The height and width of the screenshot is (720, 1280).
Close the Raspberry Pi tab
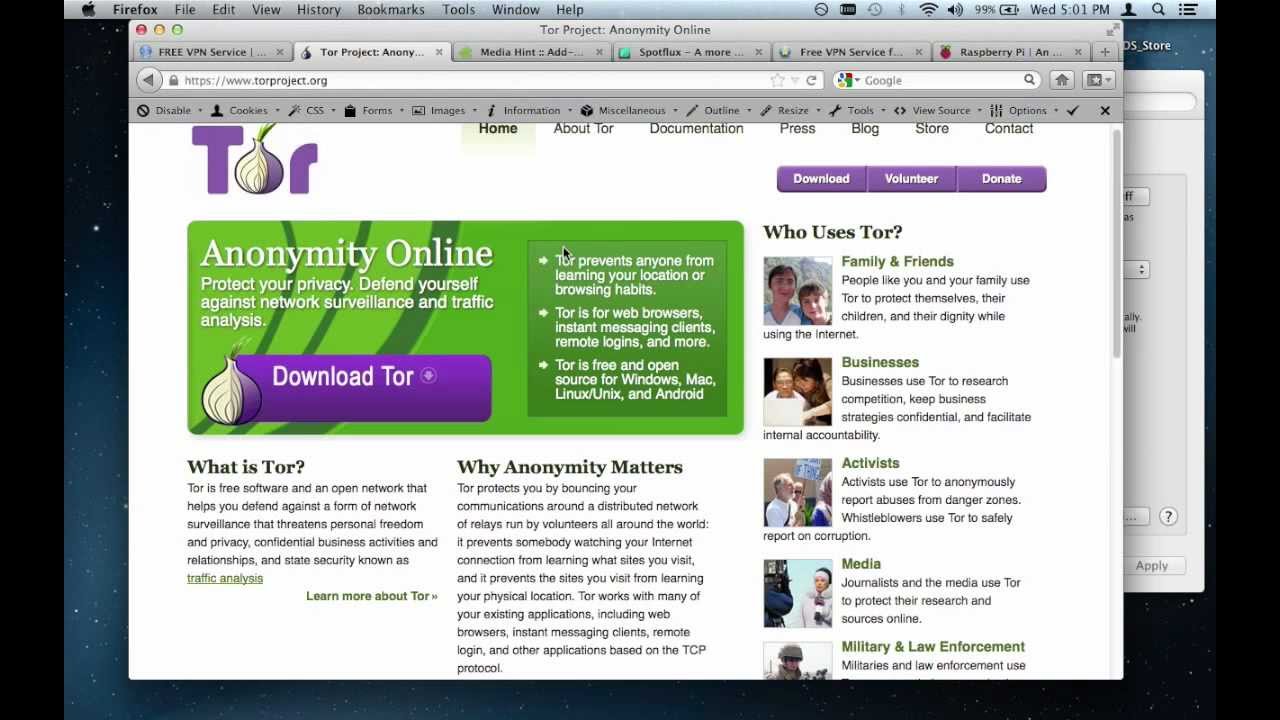1079,52
